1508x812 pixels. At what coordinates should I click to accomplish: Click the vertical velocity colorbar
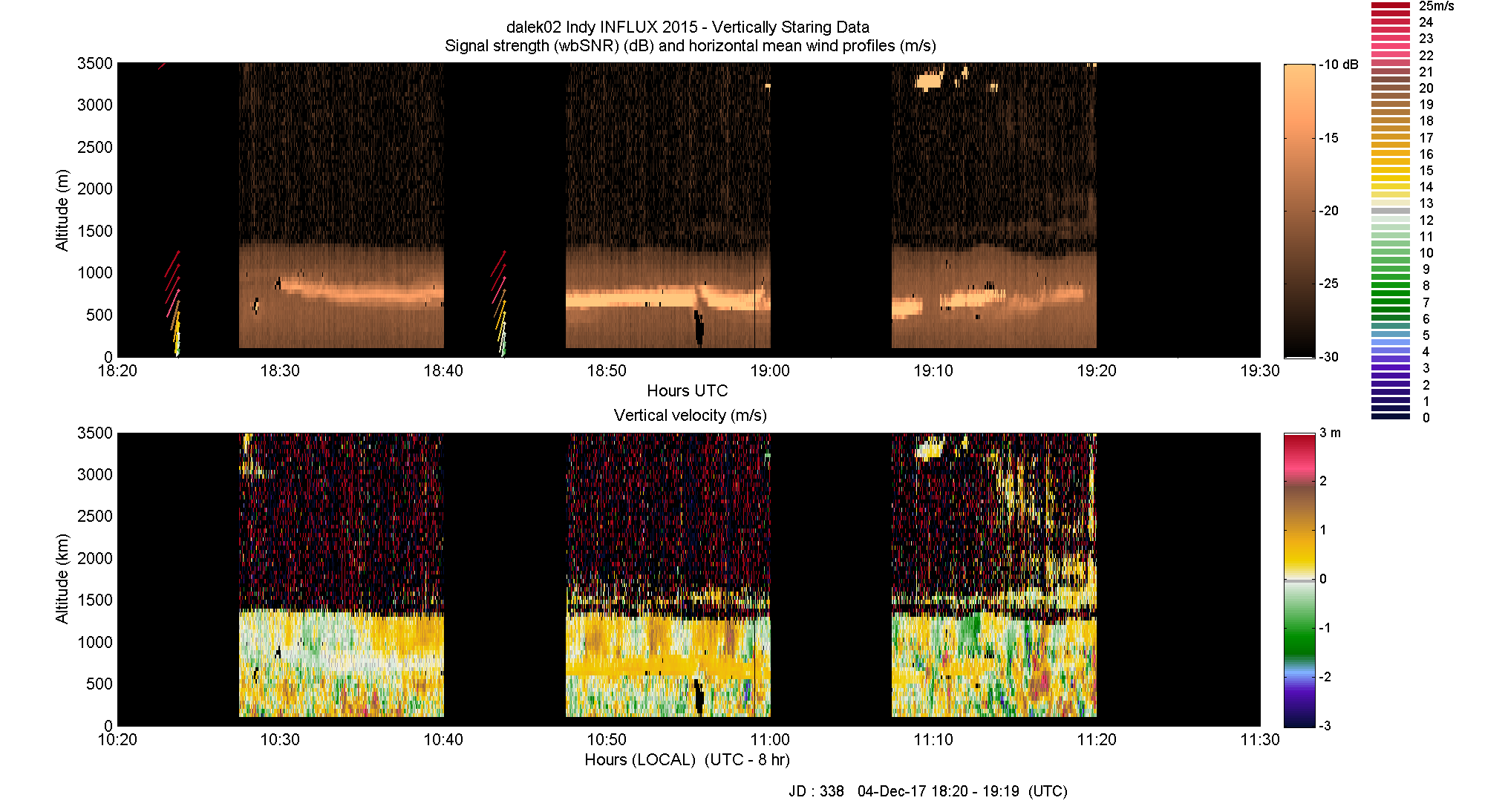[1299, 580]
